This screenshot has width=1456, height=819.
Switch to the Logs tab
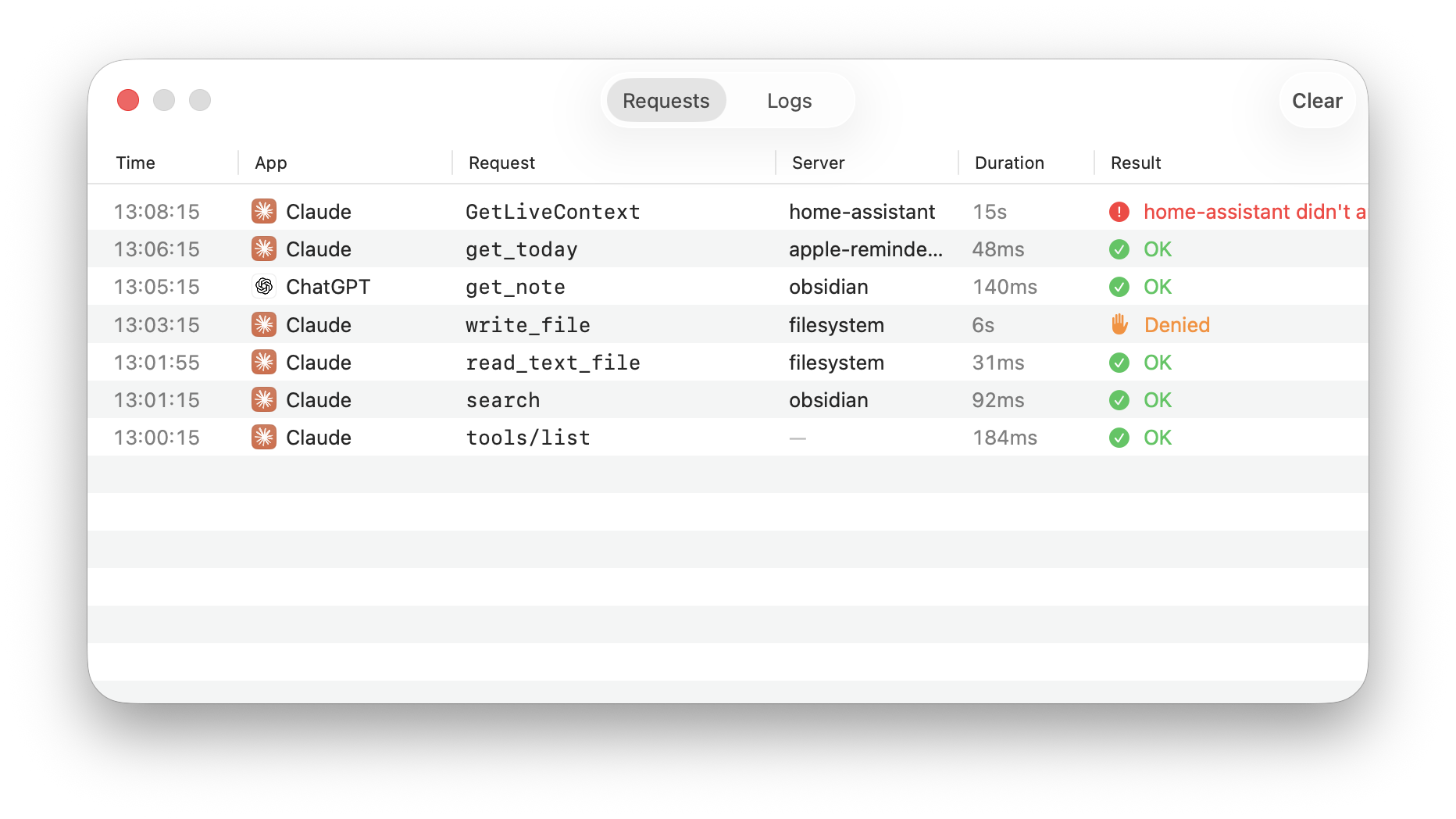point(789,101)
